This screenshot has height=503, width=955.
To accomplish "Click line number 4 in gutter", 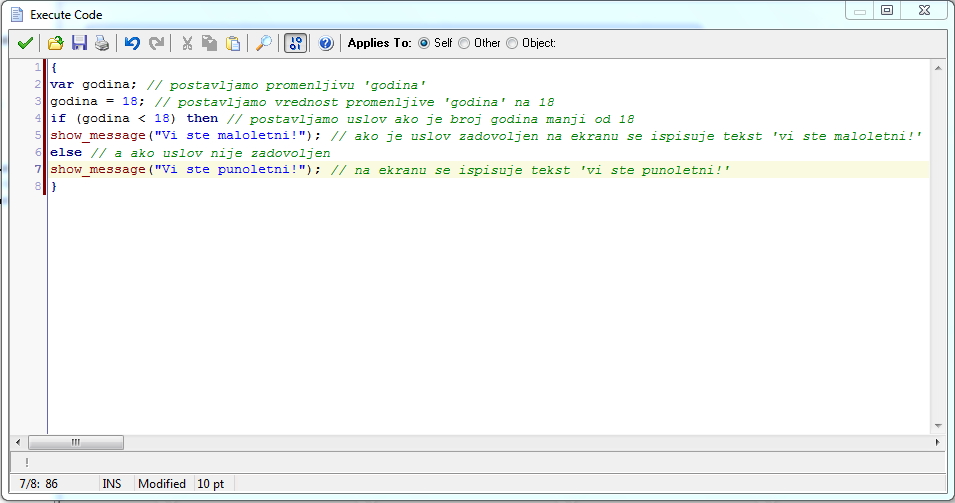I will (x=38, y=118).
